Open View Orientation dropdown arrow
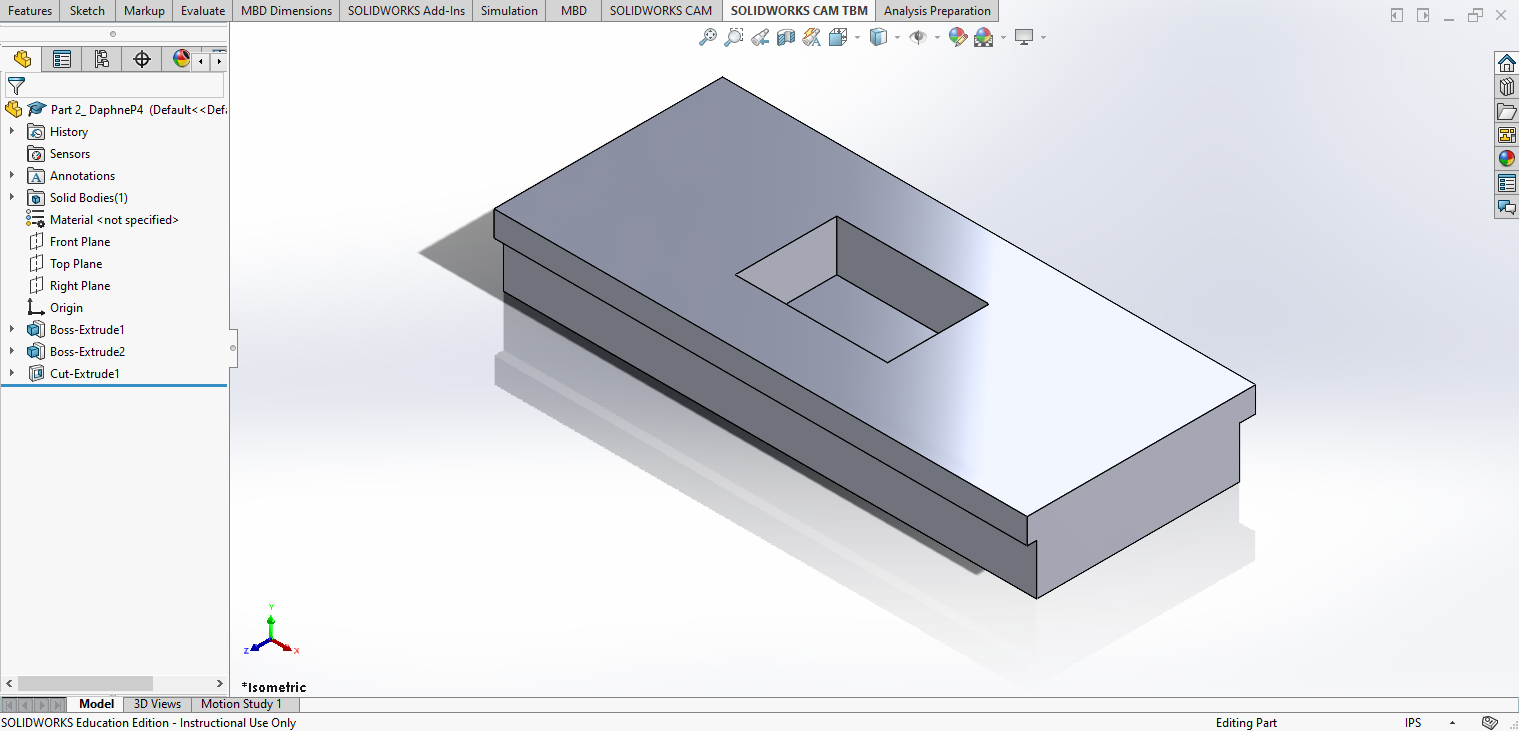Image resolution: width=1519 pixels, height=731 pixels. click(x=857, y=38)
